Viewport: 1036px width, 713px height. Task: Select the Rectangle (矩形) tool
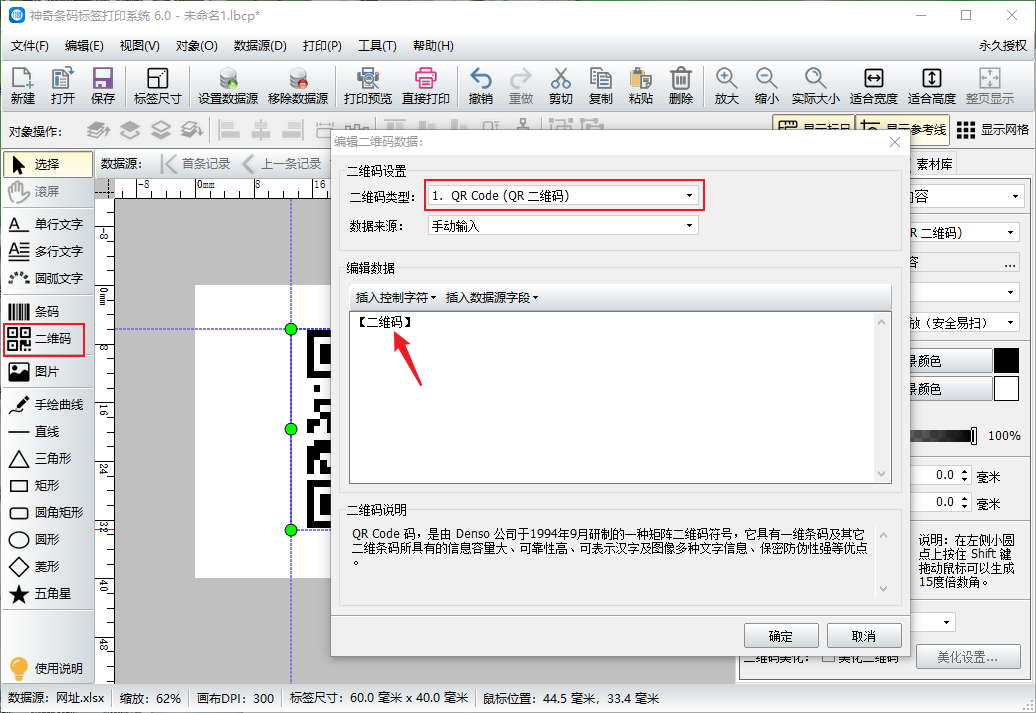coord(48,486)
